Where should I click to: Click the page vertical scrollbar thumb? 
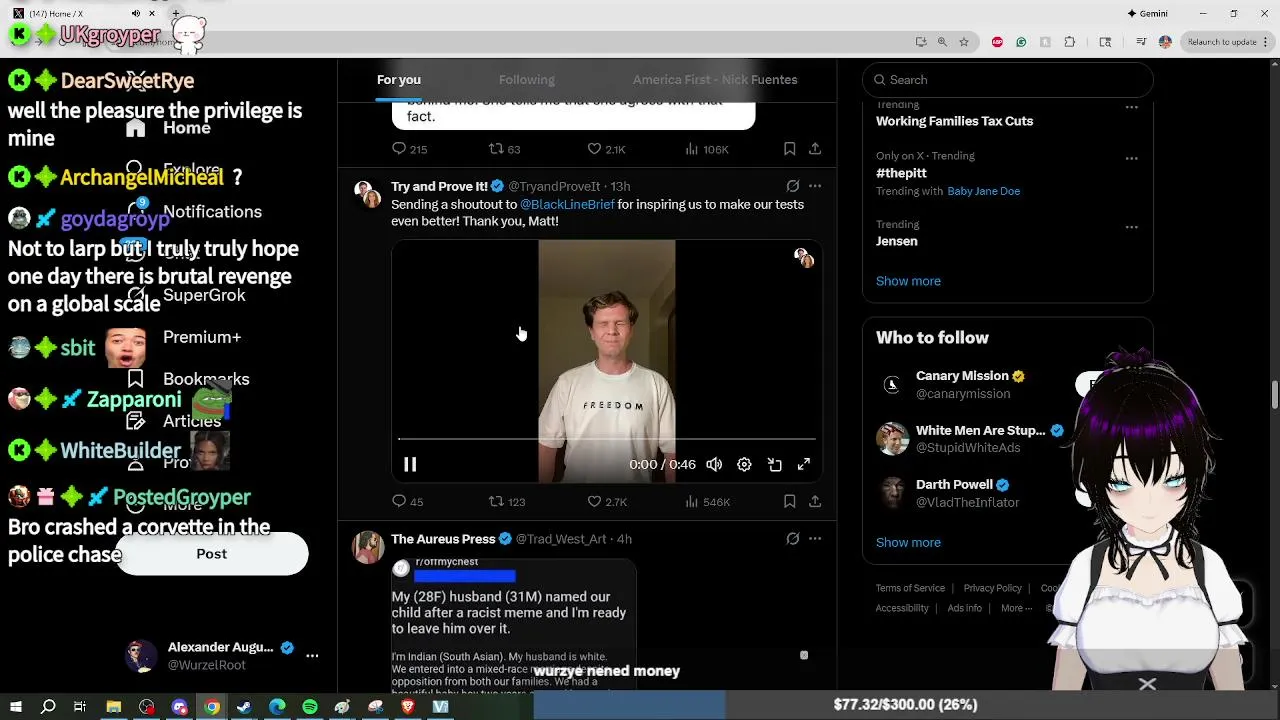pyautogui.click(x=1275, y=394)
